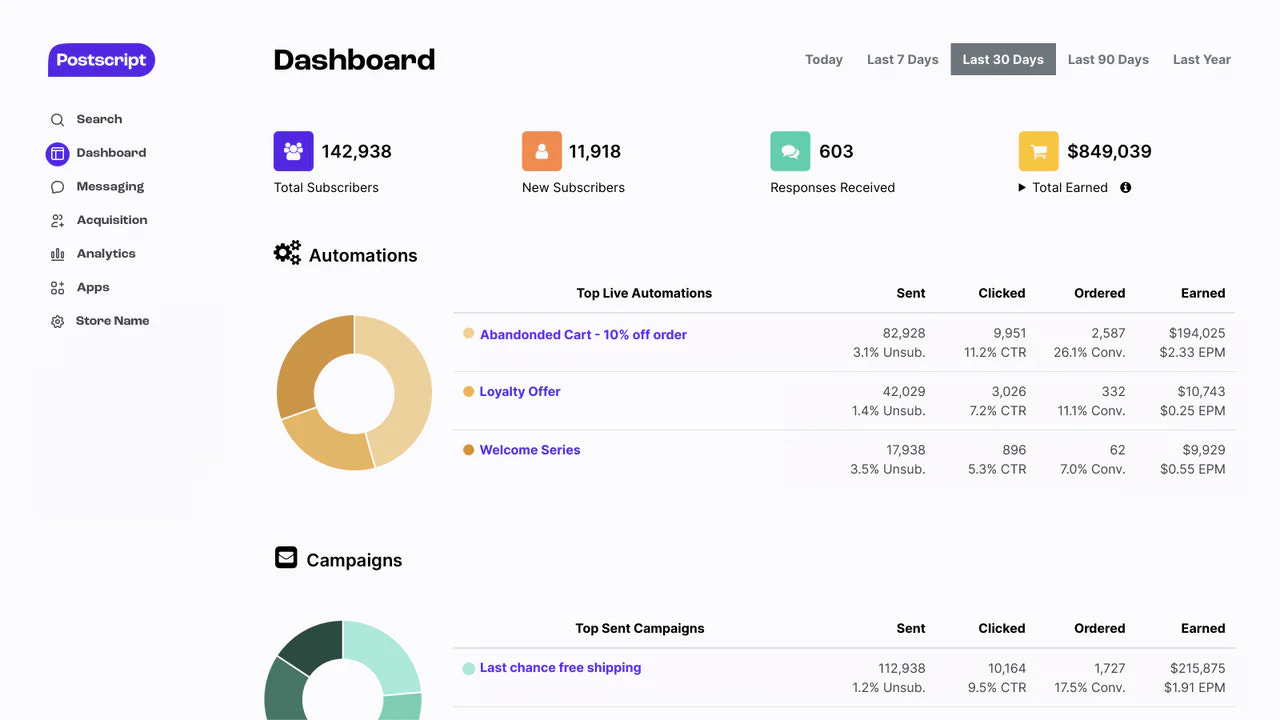Open Messaging via its speech bubble icon
Screen dimensions: 1280x720
(x=57, y=187)
